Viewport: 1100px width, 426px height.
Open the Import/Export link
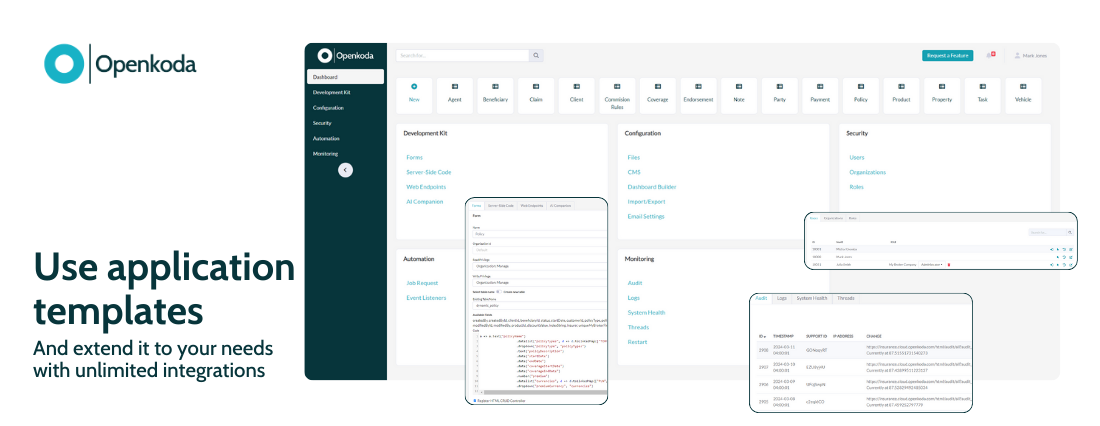click(x=646, y=202)
